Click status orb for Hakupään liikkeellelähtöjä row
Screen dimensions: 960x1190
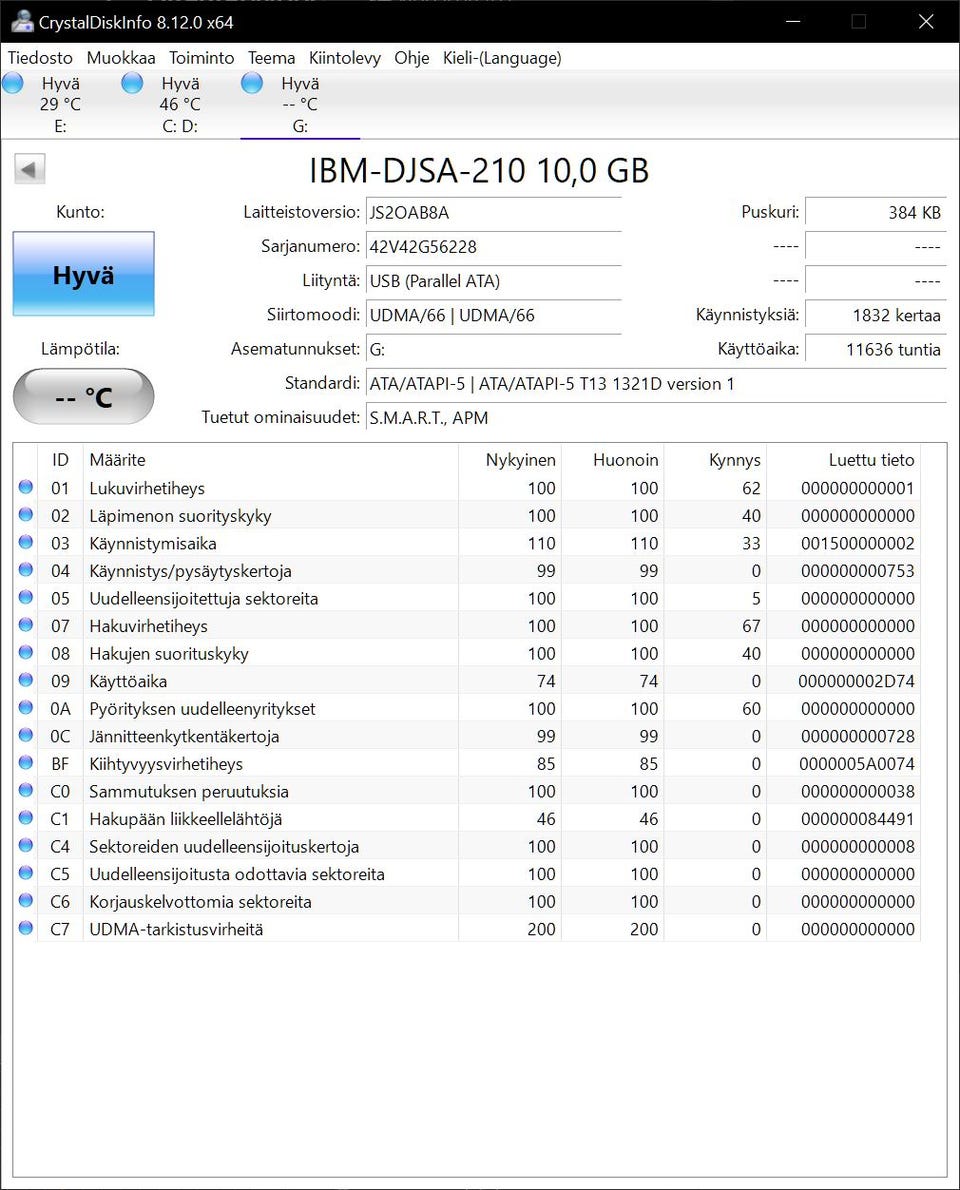coord(26,817)
